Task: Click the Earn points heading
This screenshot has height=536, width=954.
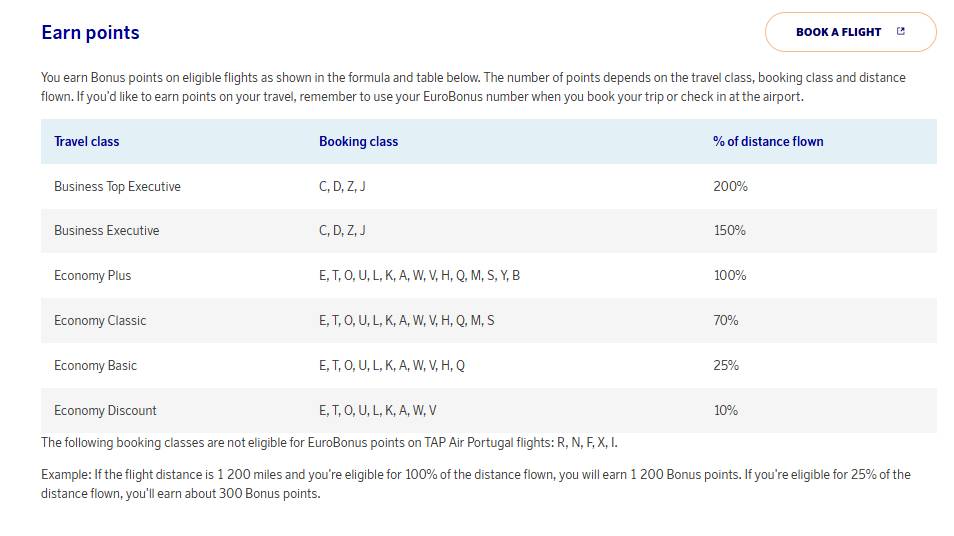Action: 90,32
